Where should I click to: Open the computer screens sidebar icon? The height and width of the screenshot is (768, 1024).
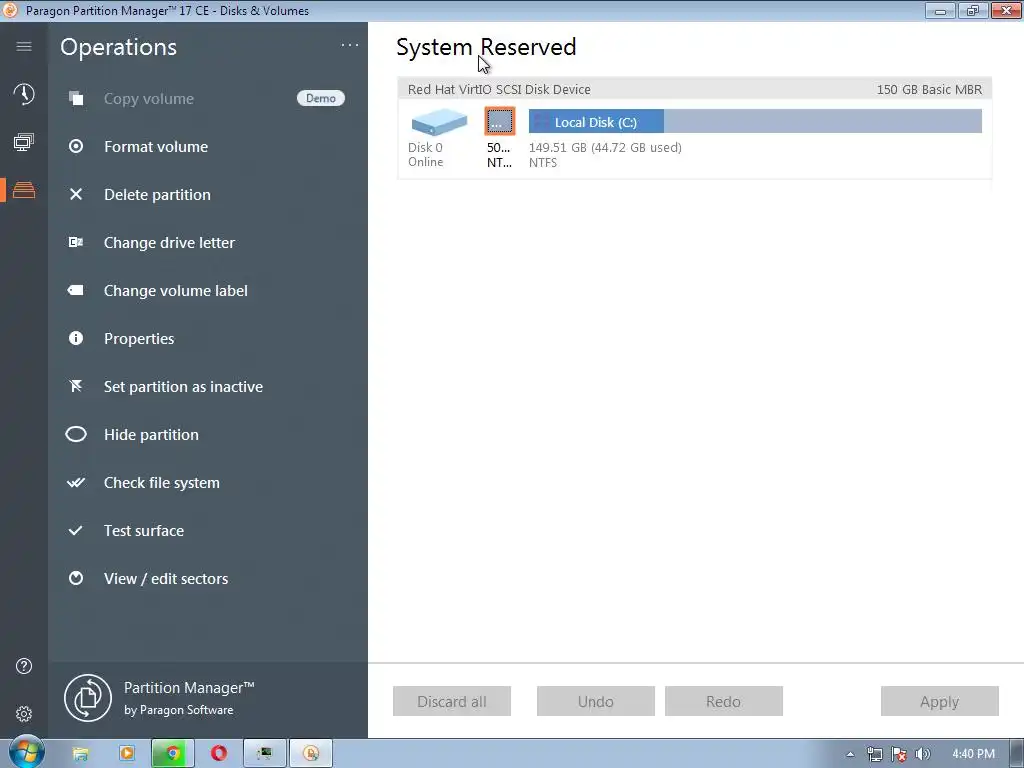pyautogui.click(x=24, y=142)
